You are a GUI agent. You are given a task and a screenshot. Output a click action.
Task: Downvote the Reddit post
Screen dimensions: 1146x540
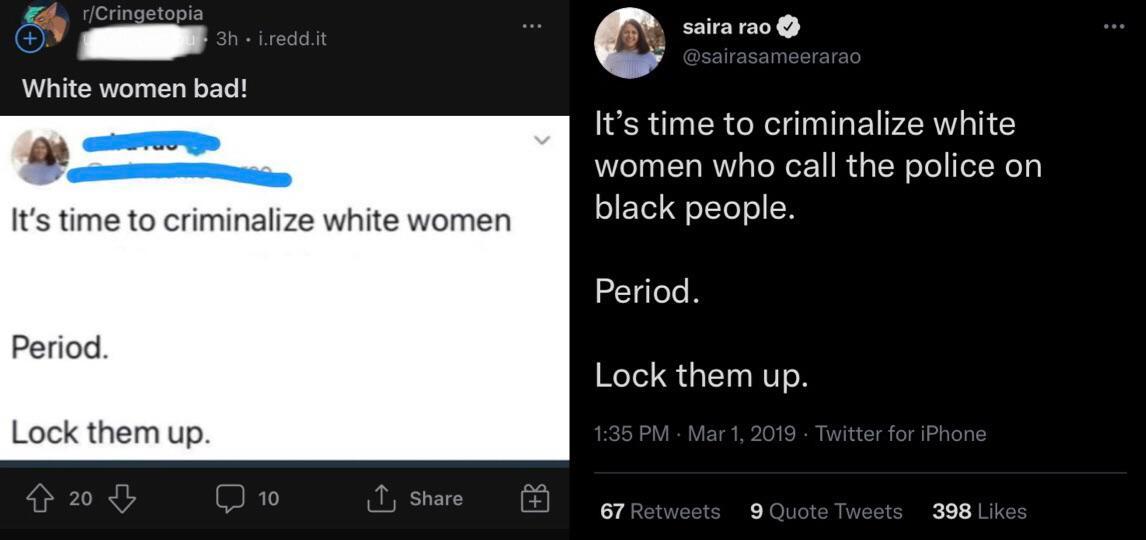(121, 498)
